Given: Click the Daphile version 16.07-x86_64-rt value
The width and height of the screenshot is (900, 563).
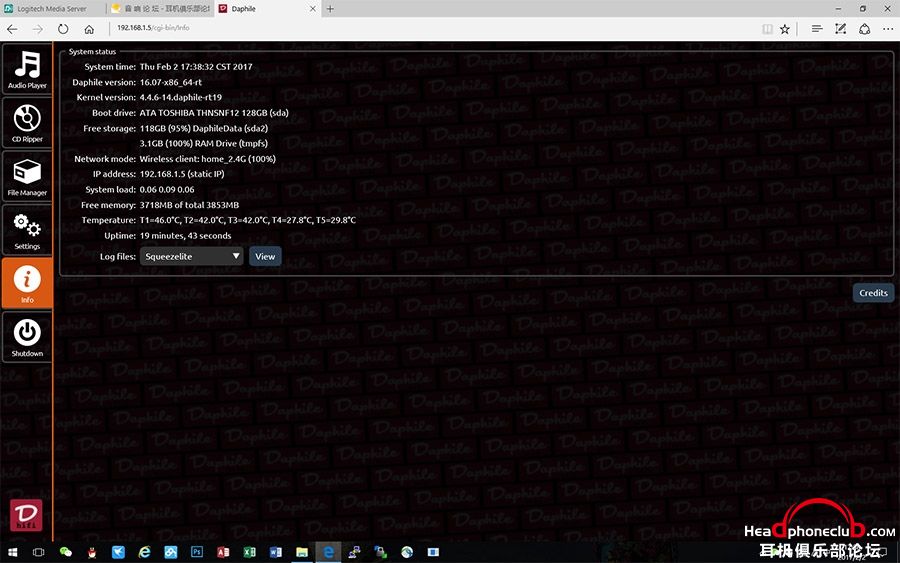Looking at the screenshot, I should point(170,82).
